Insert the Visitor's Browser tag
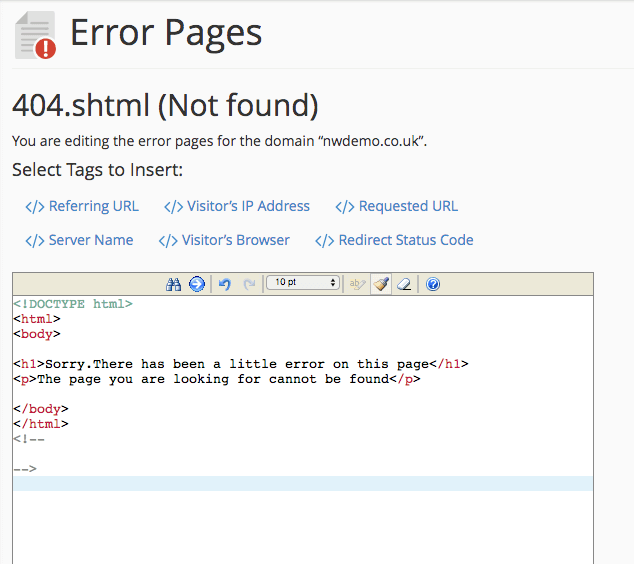The height and width of the screenshot is (564, 634). tap(224, 240)
